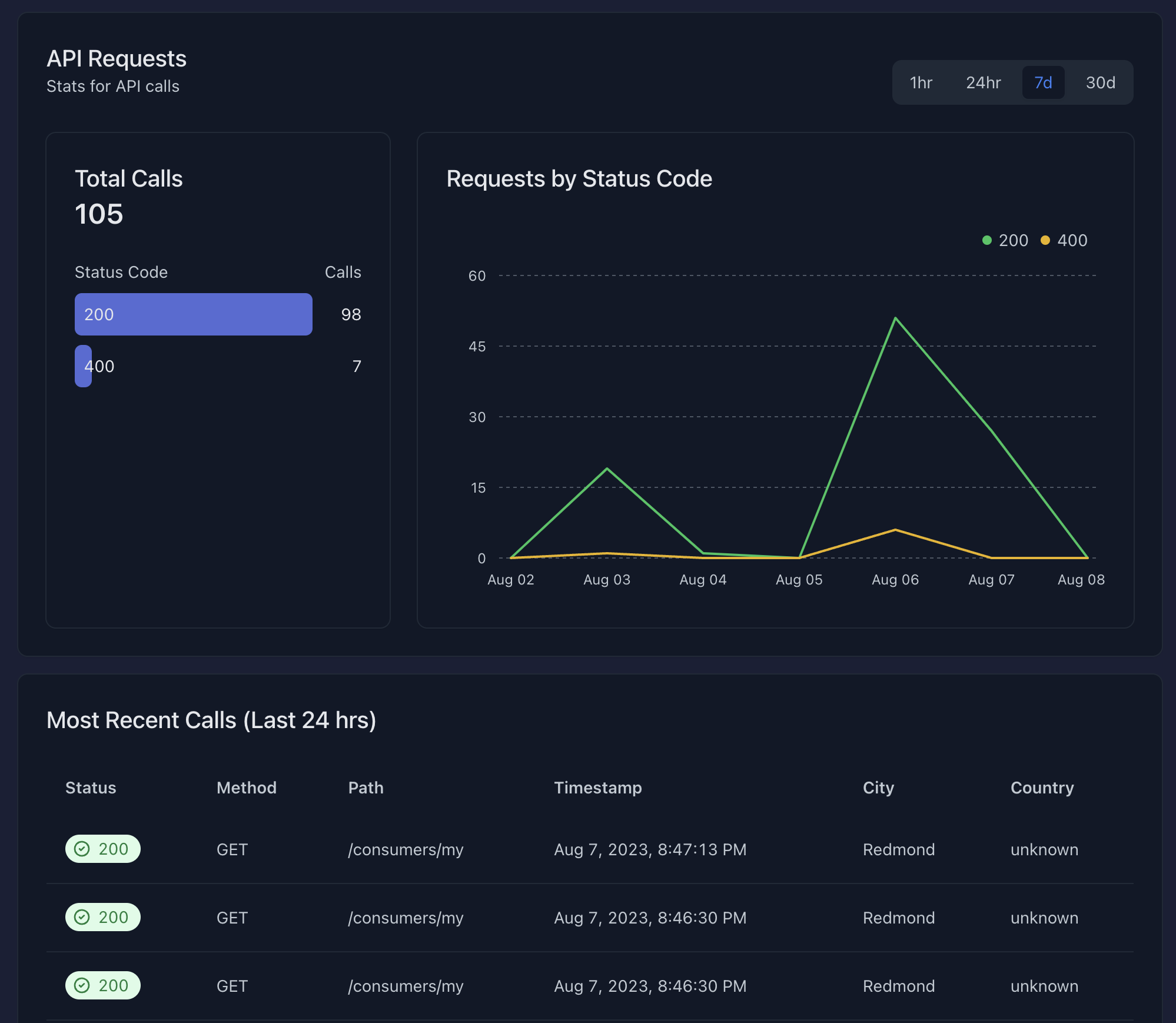Click the 30 y-axis label
This screenshot has width=1176, height=1023.
pyautogui.click(x=477, y=417)
